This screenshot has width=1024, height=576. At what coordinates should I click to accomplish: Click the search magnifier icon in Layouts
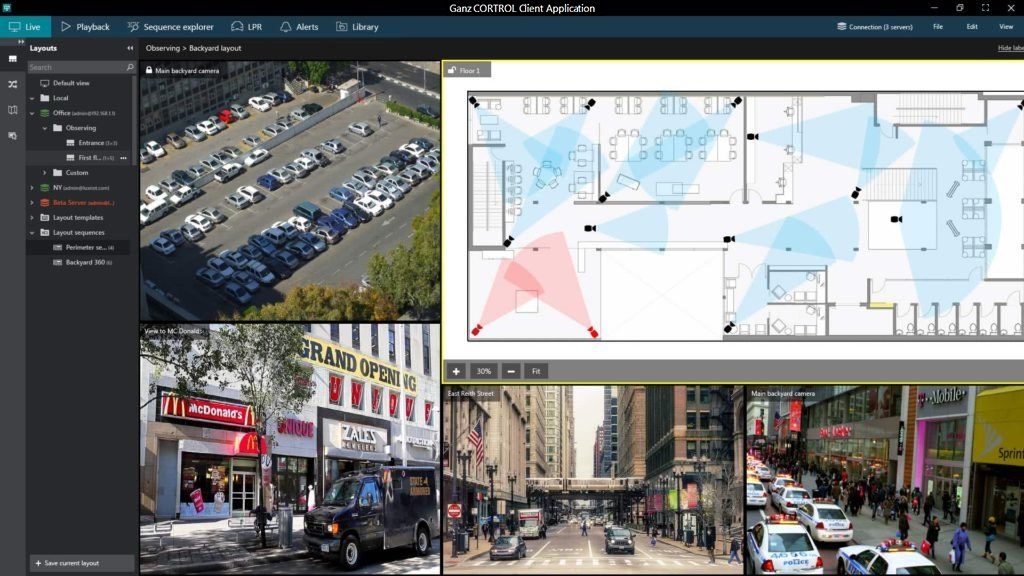coord(129,67)
